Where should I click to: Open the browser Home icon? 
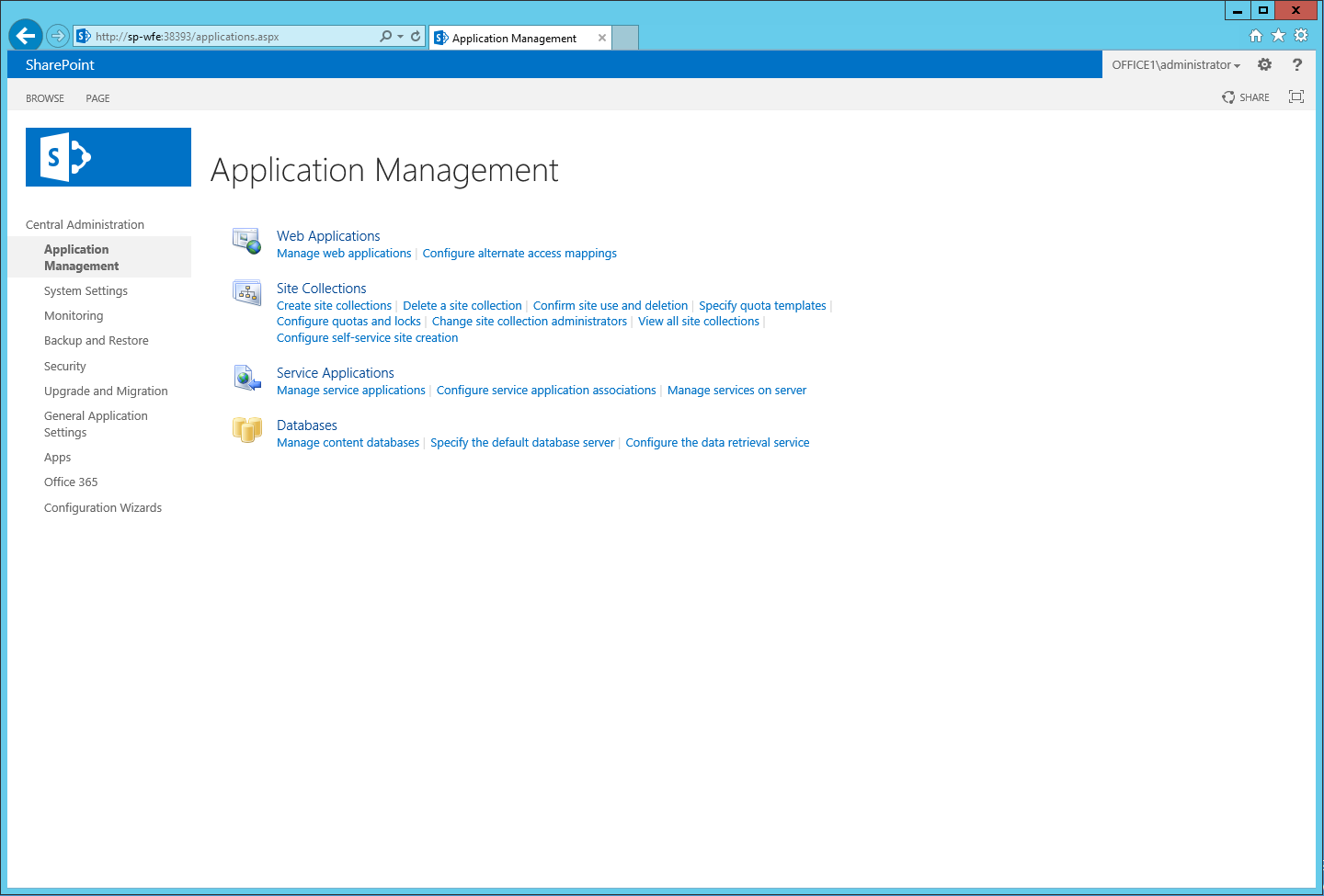1256,35
